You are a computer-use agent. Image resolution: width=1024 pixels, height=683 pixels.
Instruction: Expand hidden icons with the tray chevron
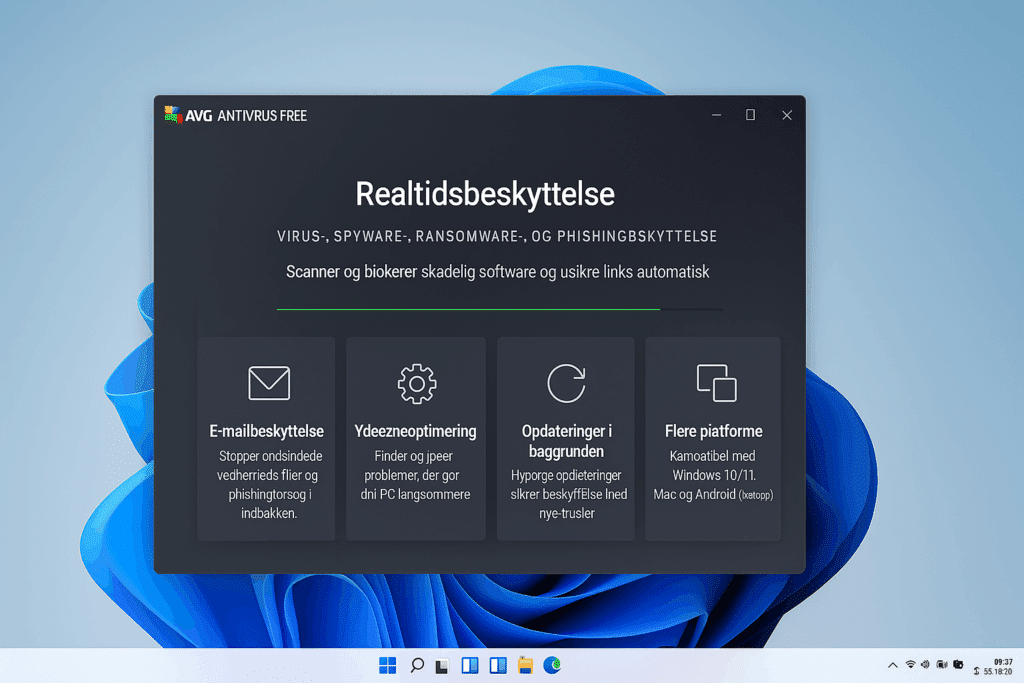click(x=893, y=664)
